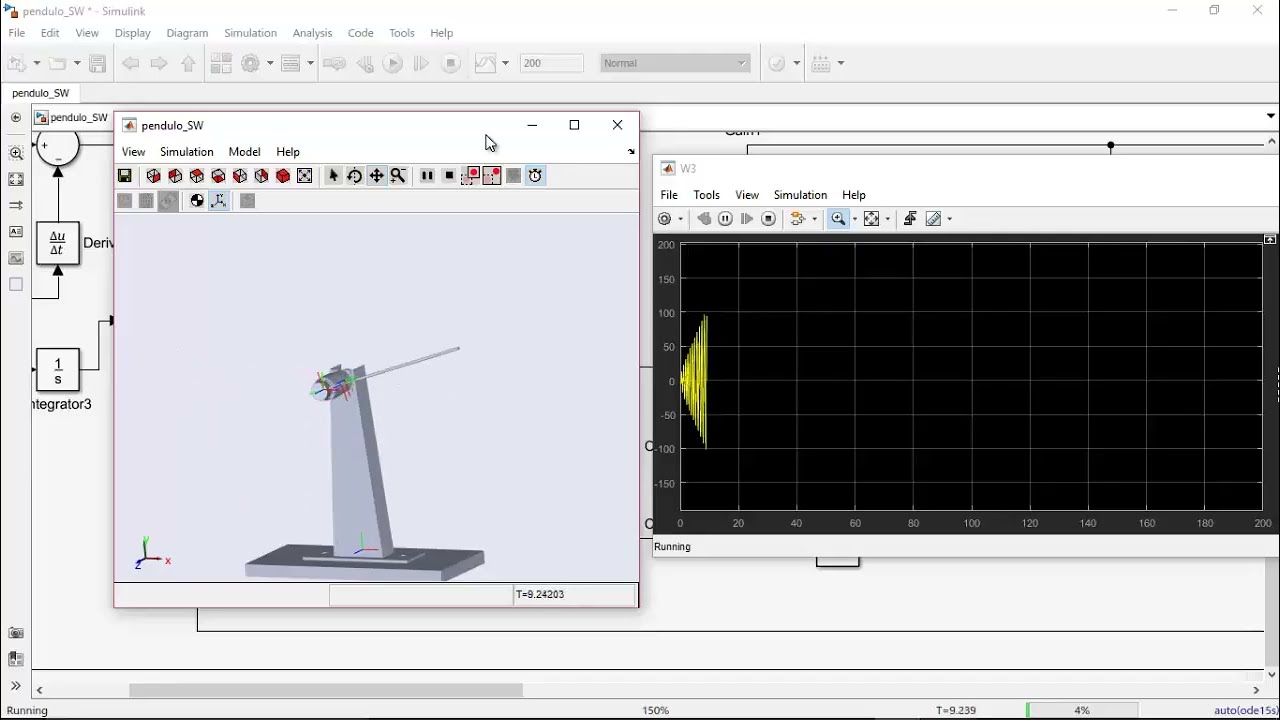
Task: Select the arrow pointer tool in pendulo_SW viewer
Action: [333, 176]
